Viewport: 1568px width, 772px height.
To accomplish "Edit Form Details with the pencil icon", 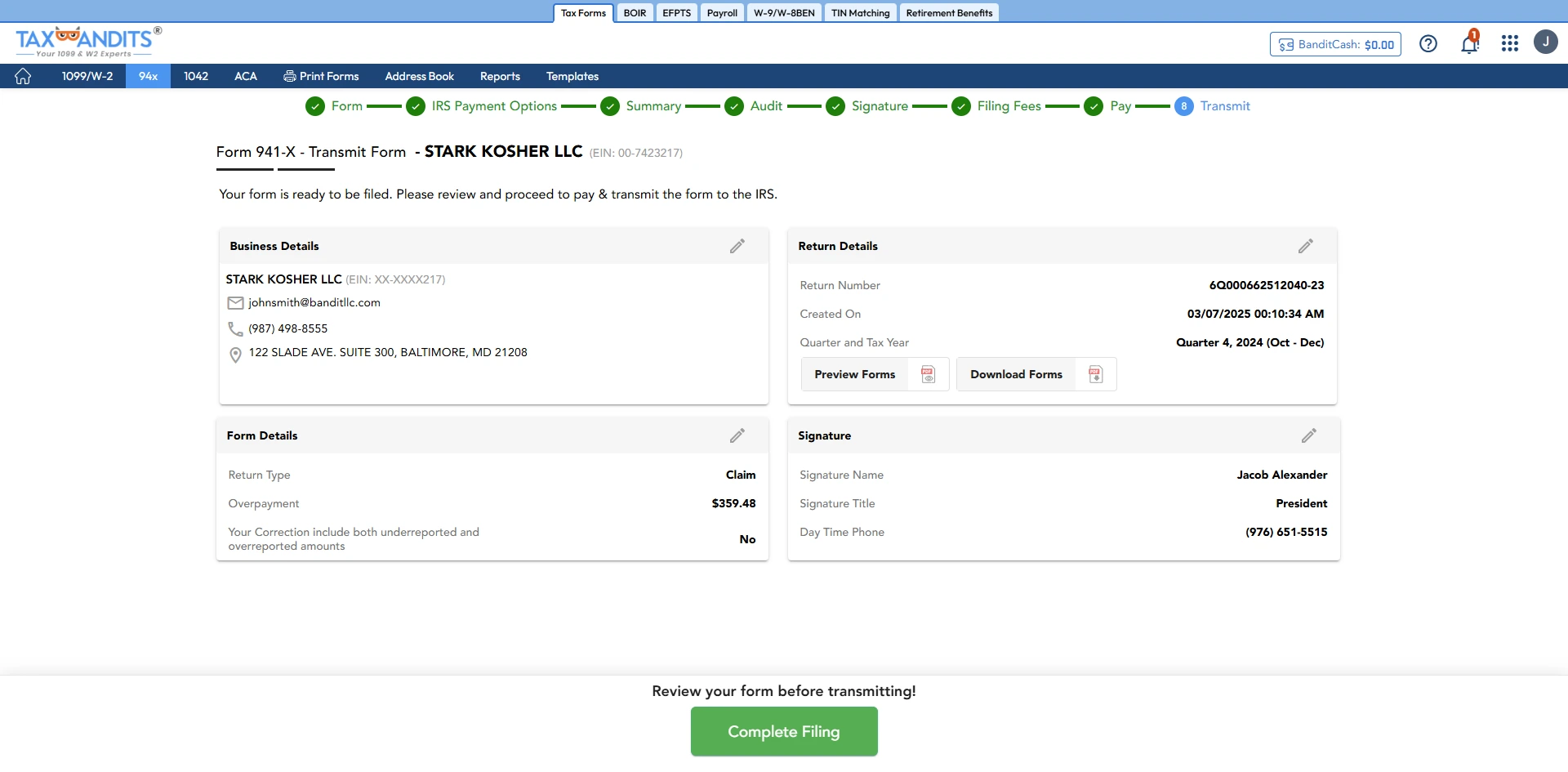I will pos(737,435).
